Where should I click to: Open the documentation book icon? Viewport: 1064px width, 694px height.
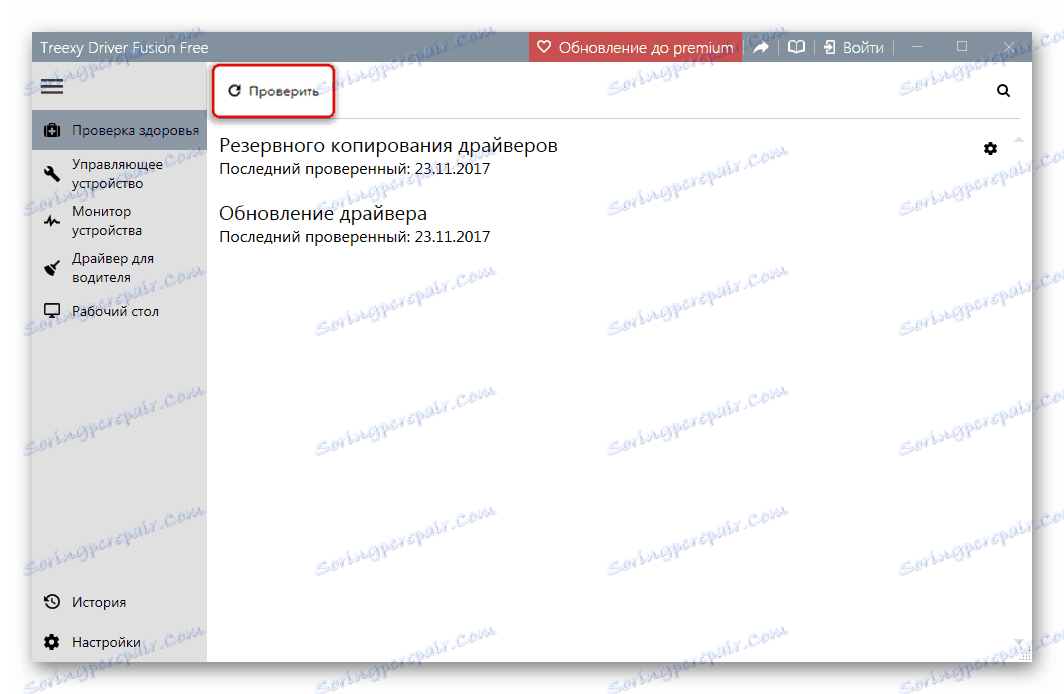pyautogui.click(x=795, y=46)
